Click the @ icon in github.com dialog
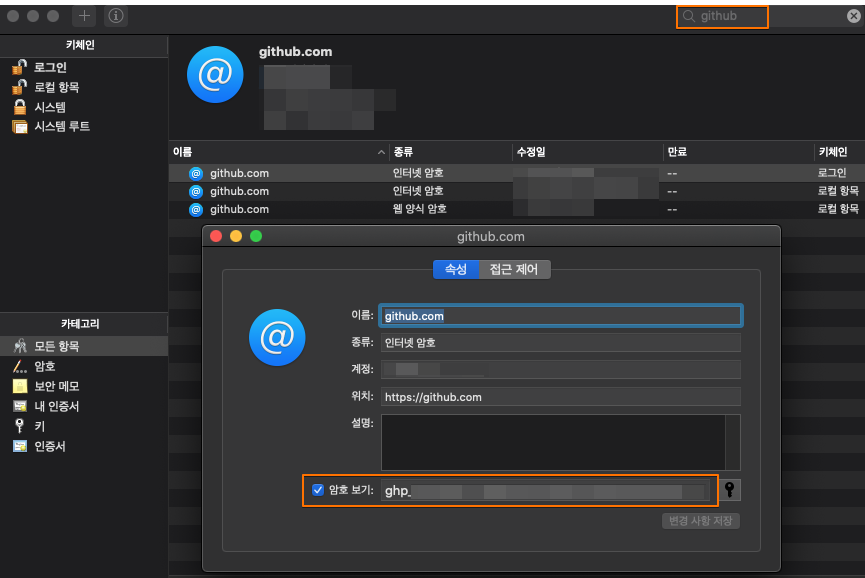The width and height of the screenshot is (865, 578). coord(277,338)
